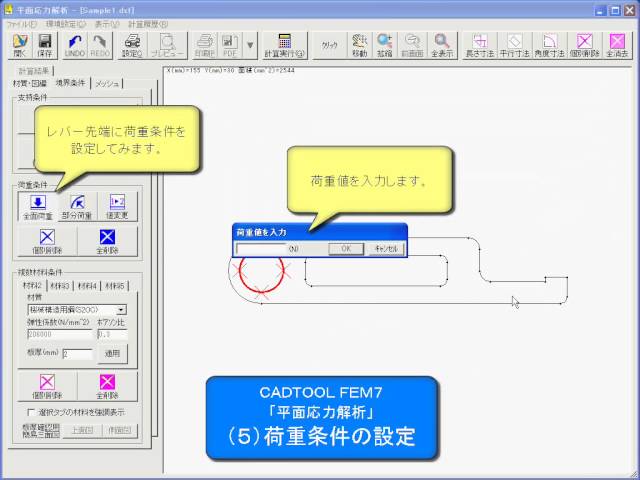The image size is (640, 480).
Task: Expand the dropdown arrow beside the PDF icon
Action: point(250,46)
